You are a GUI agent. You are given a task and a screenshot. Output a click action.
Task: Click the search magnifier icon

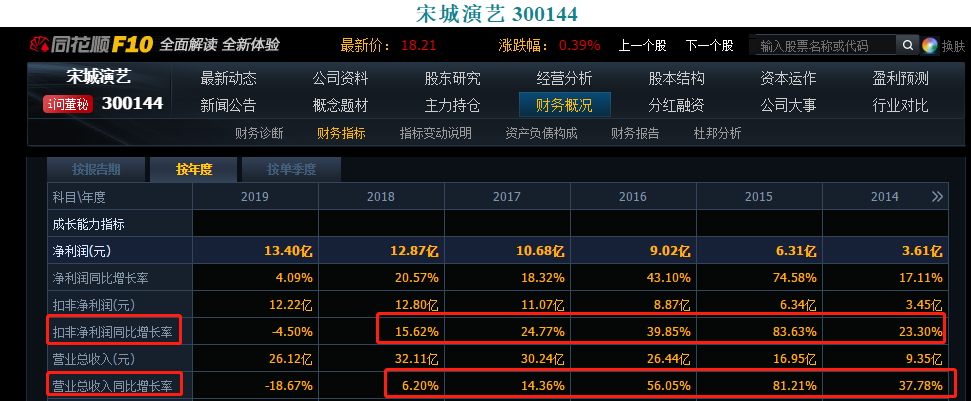(907, 45)
